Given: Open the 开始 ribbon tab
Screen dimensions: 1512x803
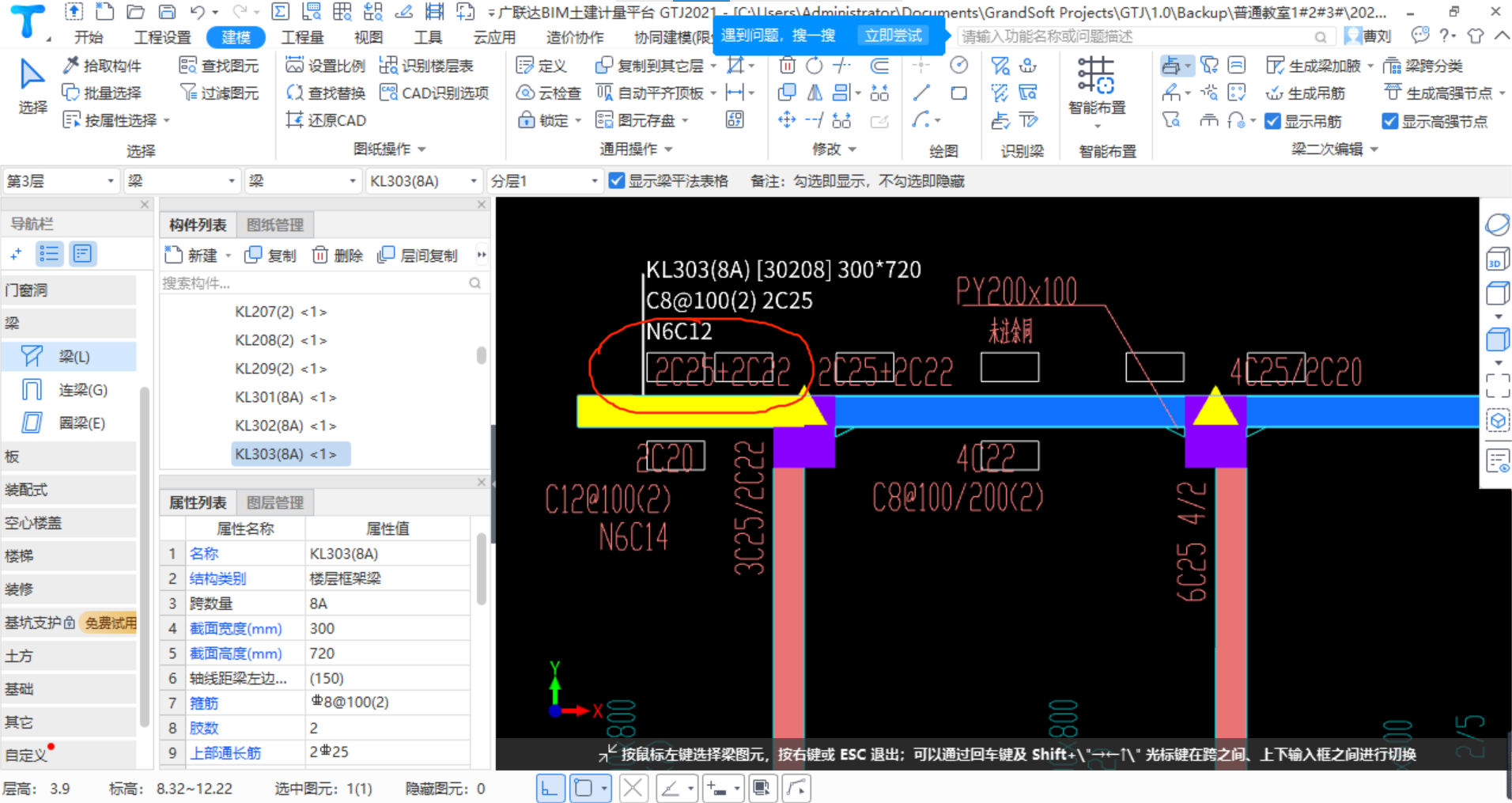Looking at the screenshot, I should tap(89, 37).
